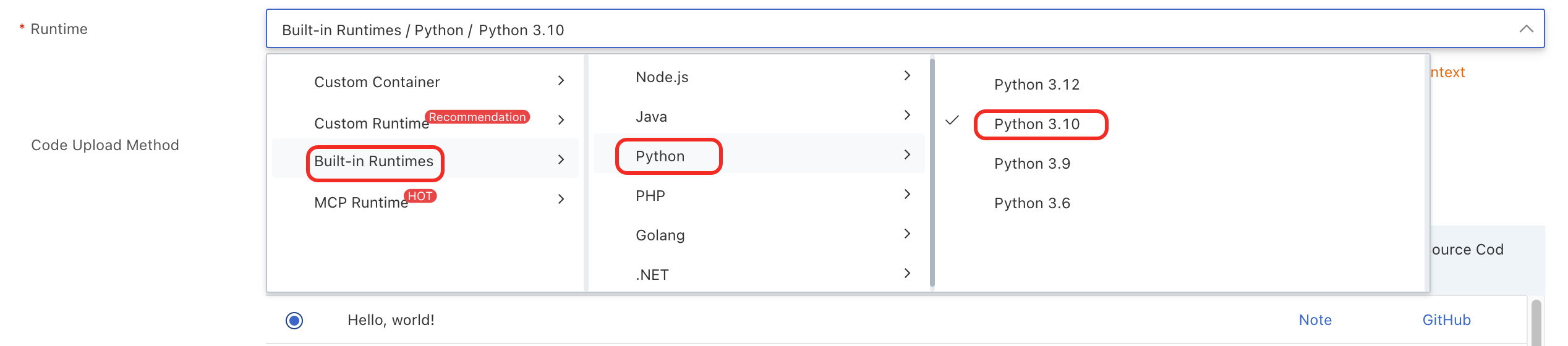Select the Hello, world! radio button
1568x346 pixels.
click(x=294, y=321)
